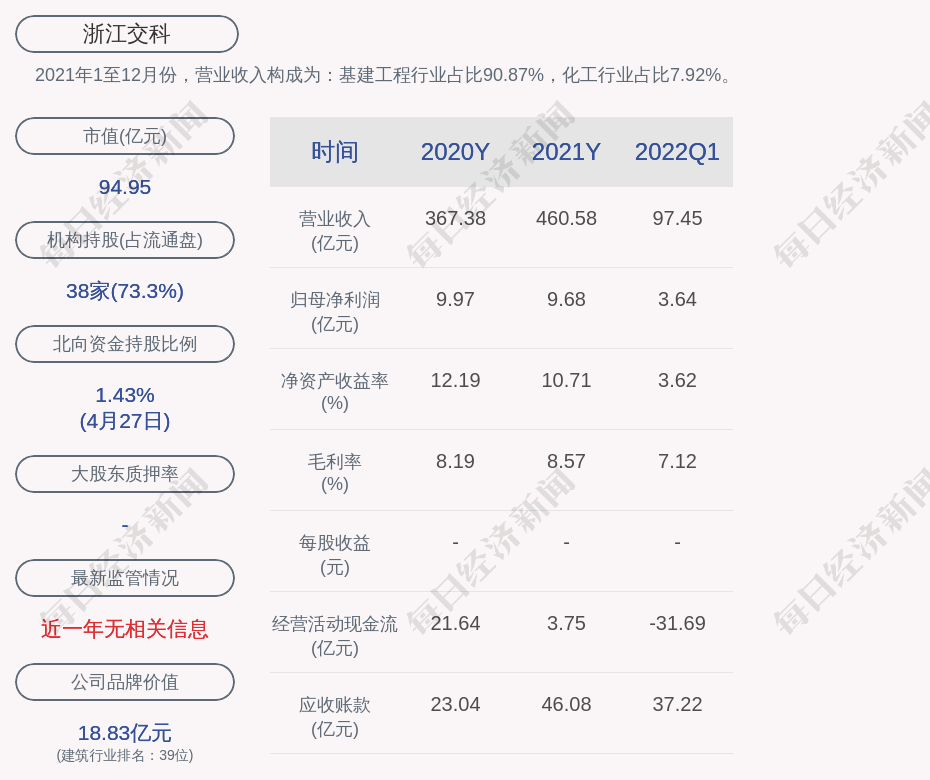The image size is (930, 780).
Task: Select the revenue value 460.58
Action: point(566,218)
